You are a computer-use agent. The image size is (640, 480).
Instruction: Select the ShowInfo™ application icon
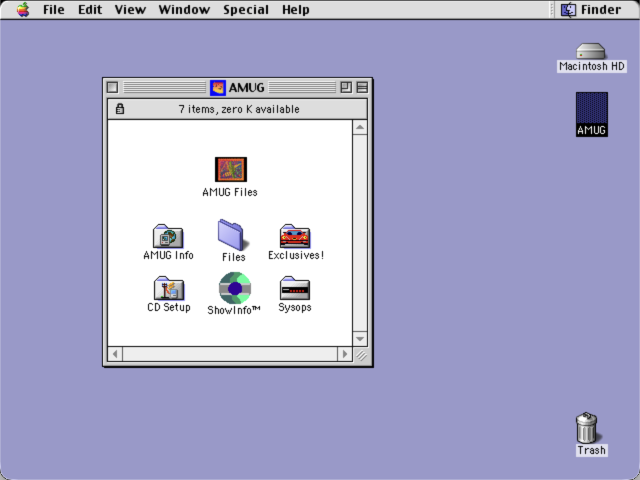coord(235,288)
